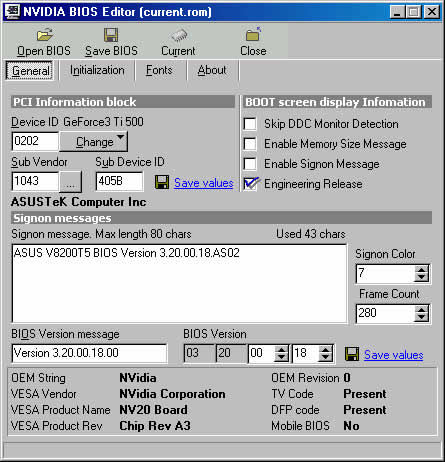Click the disabled BIOS Version 03 field
This screenshot has height=462, width=445.
[x=199, y=354]
